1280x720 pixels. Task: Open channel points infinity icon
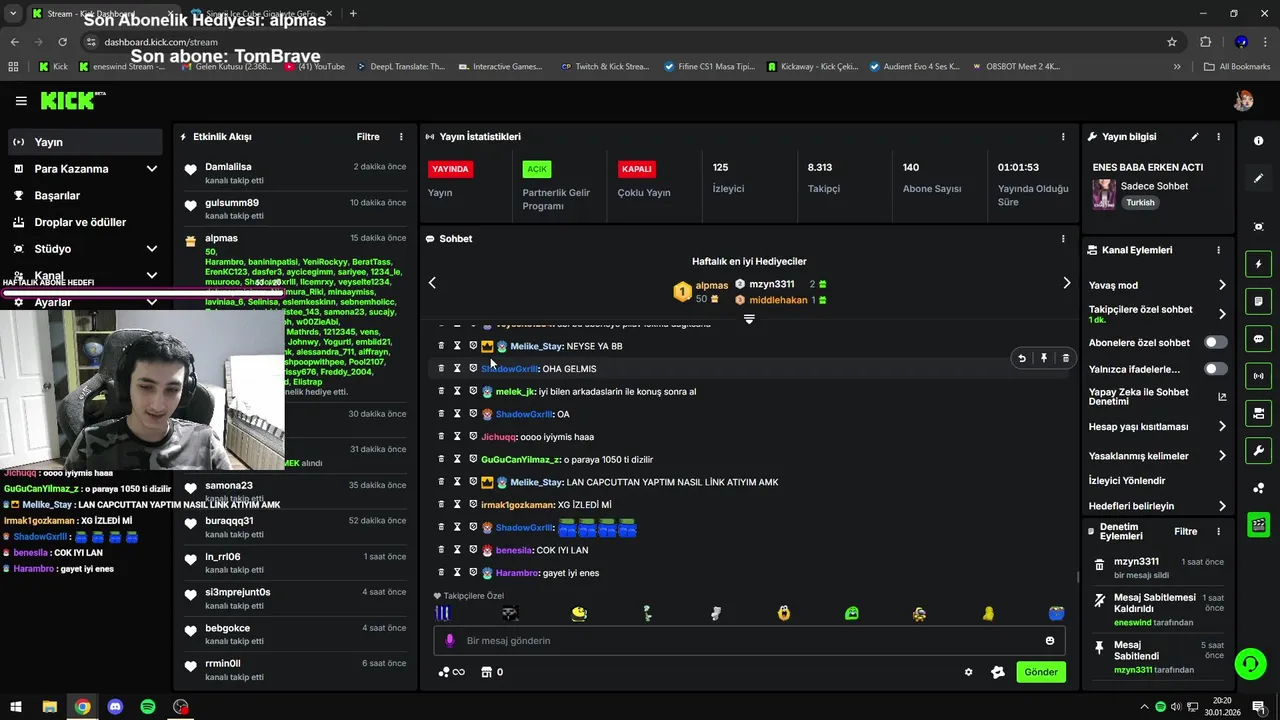[x=452, y=672]
